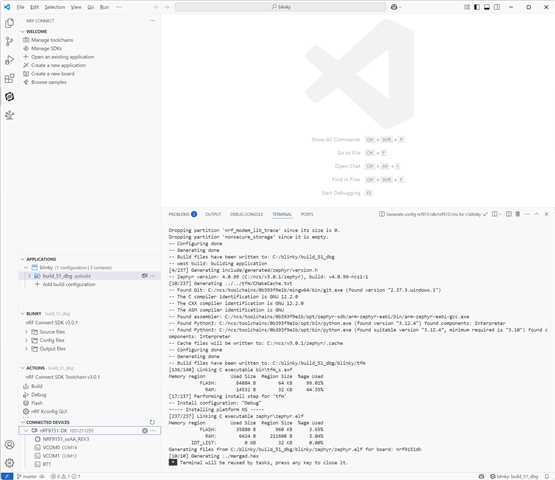This screenshot has height=480, width=555.
Task: Open the Go menu
Action: [91, 7]
